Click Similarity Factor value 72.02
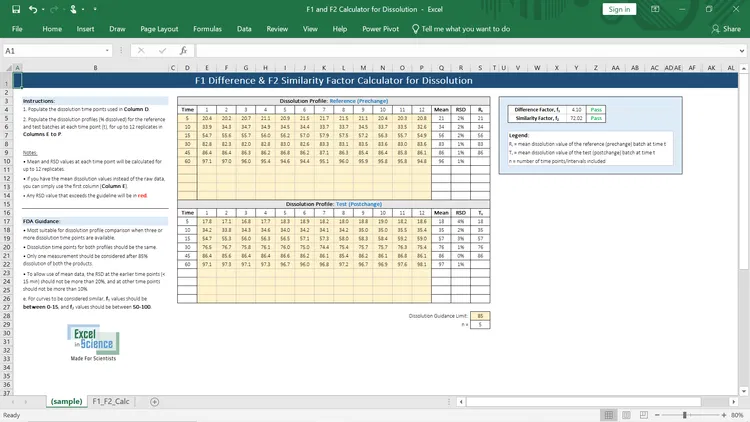Viewport: 750px width, 422px height. click(x=576, y=118)
